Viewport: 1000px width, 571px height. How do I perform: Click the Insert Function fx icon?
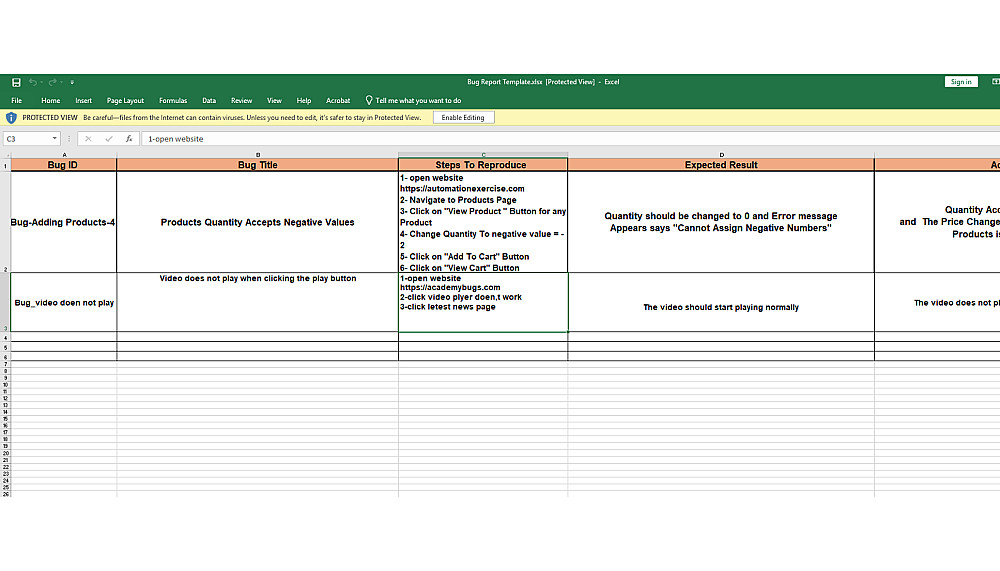pyautogui.click(x=129, y=138)
